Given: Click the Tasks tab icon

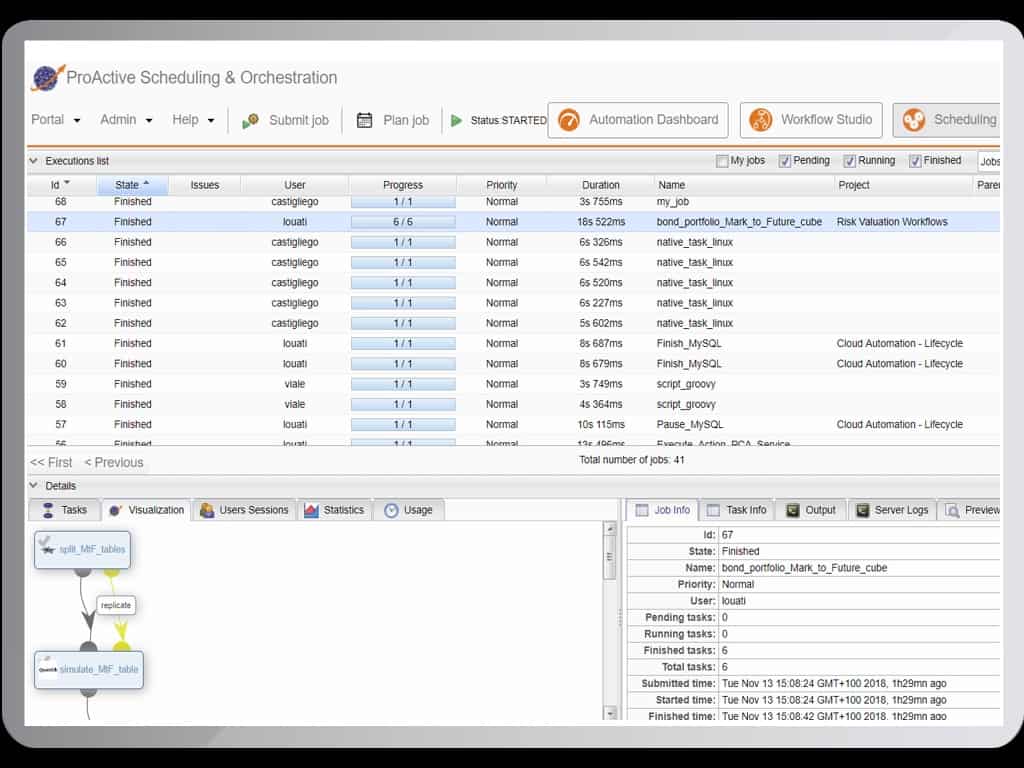Looking at the screenshot, I should 48,510.
